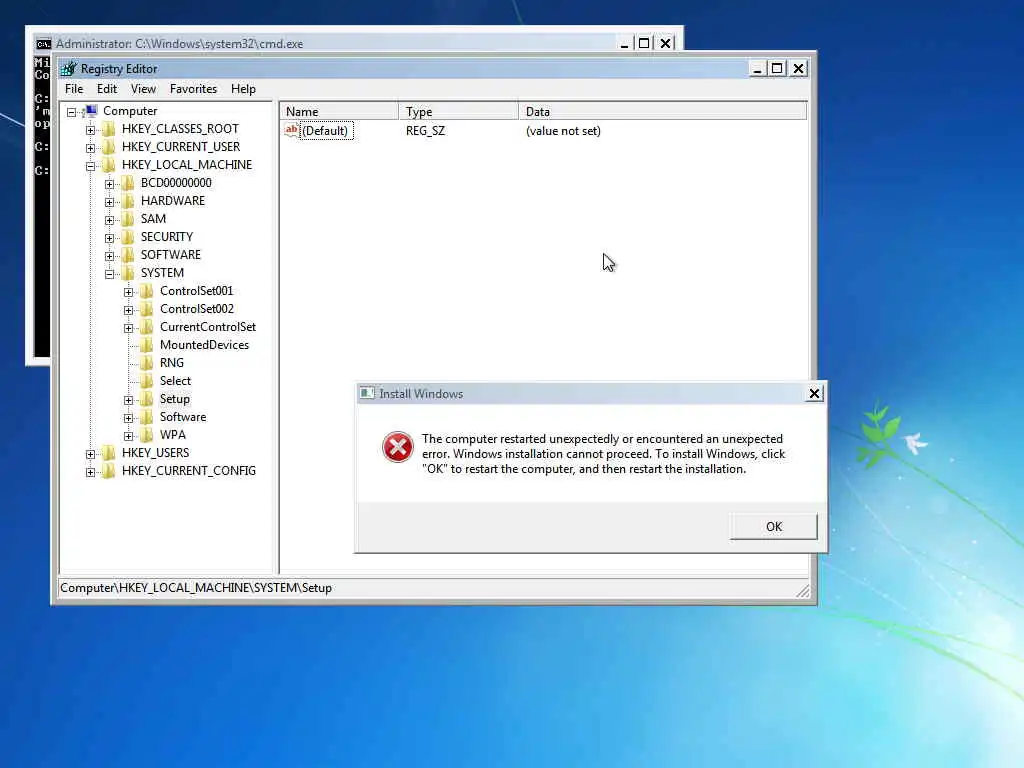Click the MountedDevices folder icon
This screenshot has width=1024, height=768.
tap(146, 345)
